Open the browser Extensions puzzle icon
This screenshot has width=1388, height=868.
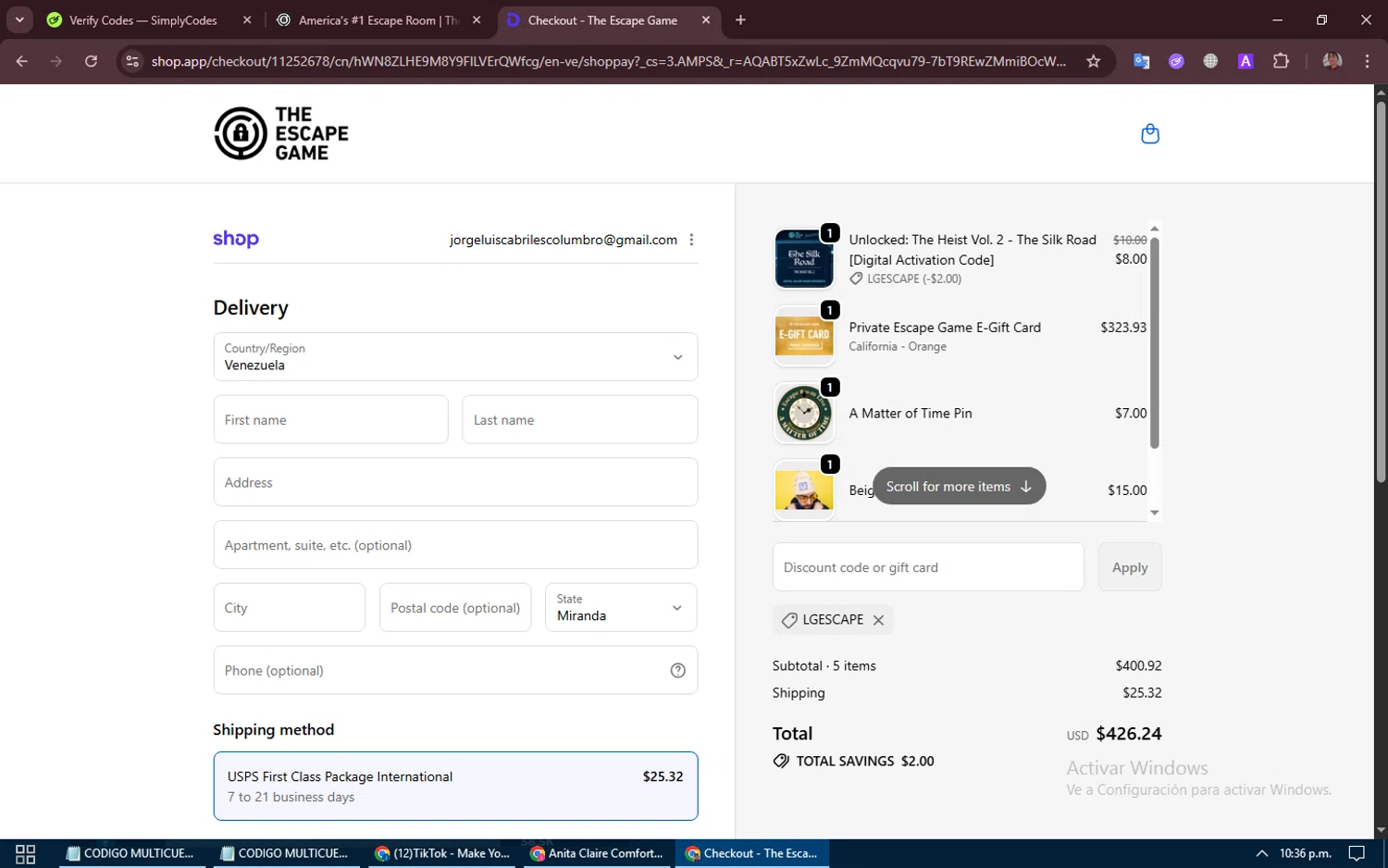[1281, 61]
